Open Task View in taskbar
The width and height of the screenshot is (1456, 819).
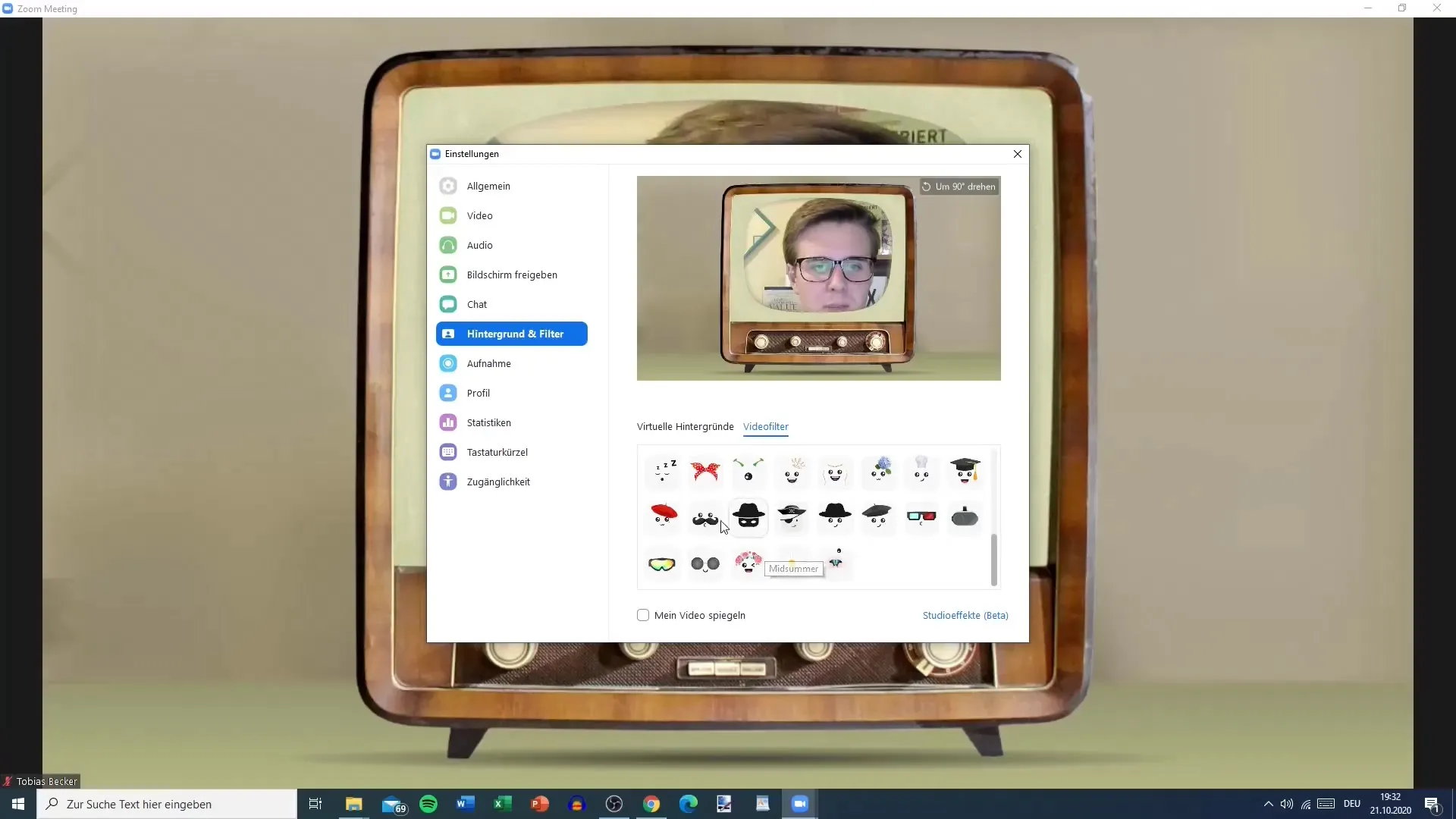tap(315, 804)
